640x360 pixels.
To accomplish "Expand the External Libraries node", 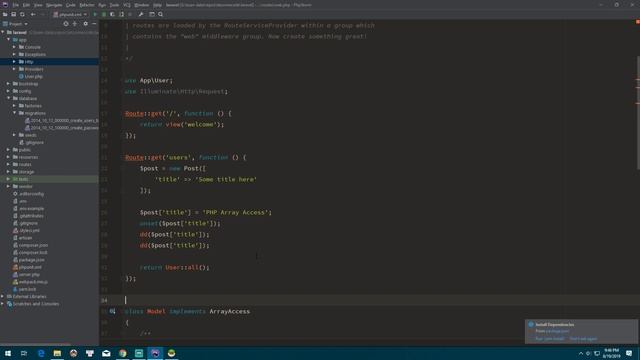I will tap(3, 296).
